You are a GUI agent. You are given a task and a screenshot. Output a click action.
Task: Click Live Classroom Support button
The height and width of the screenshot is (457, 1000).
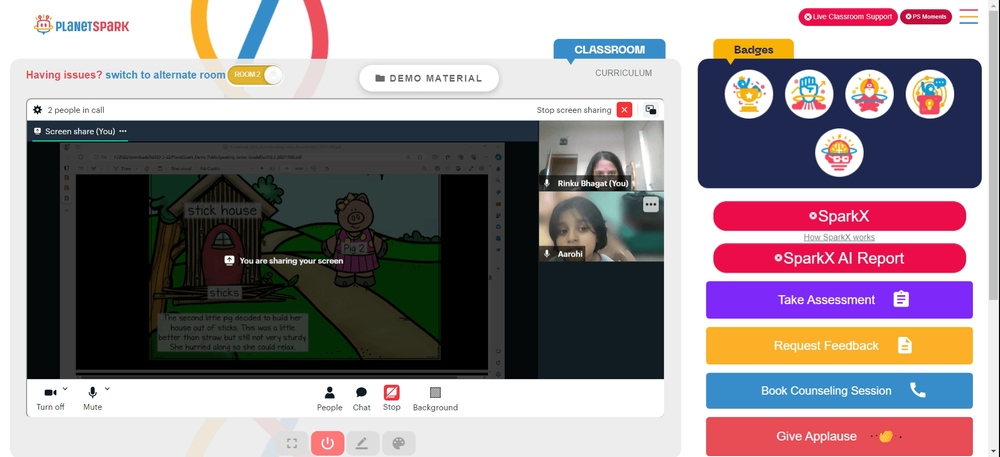click(848, 17)
